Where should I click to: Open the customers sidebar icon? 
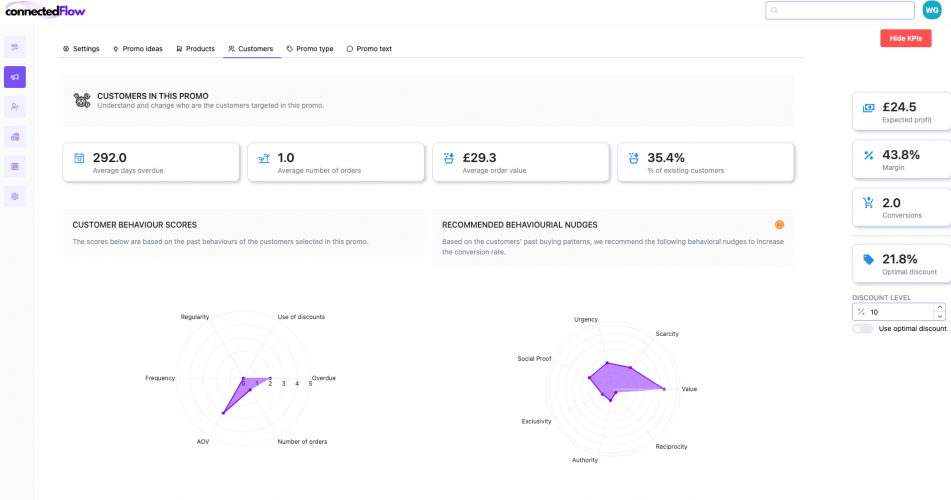point(15,107)
